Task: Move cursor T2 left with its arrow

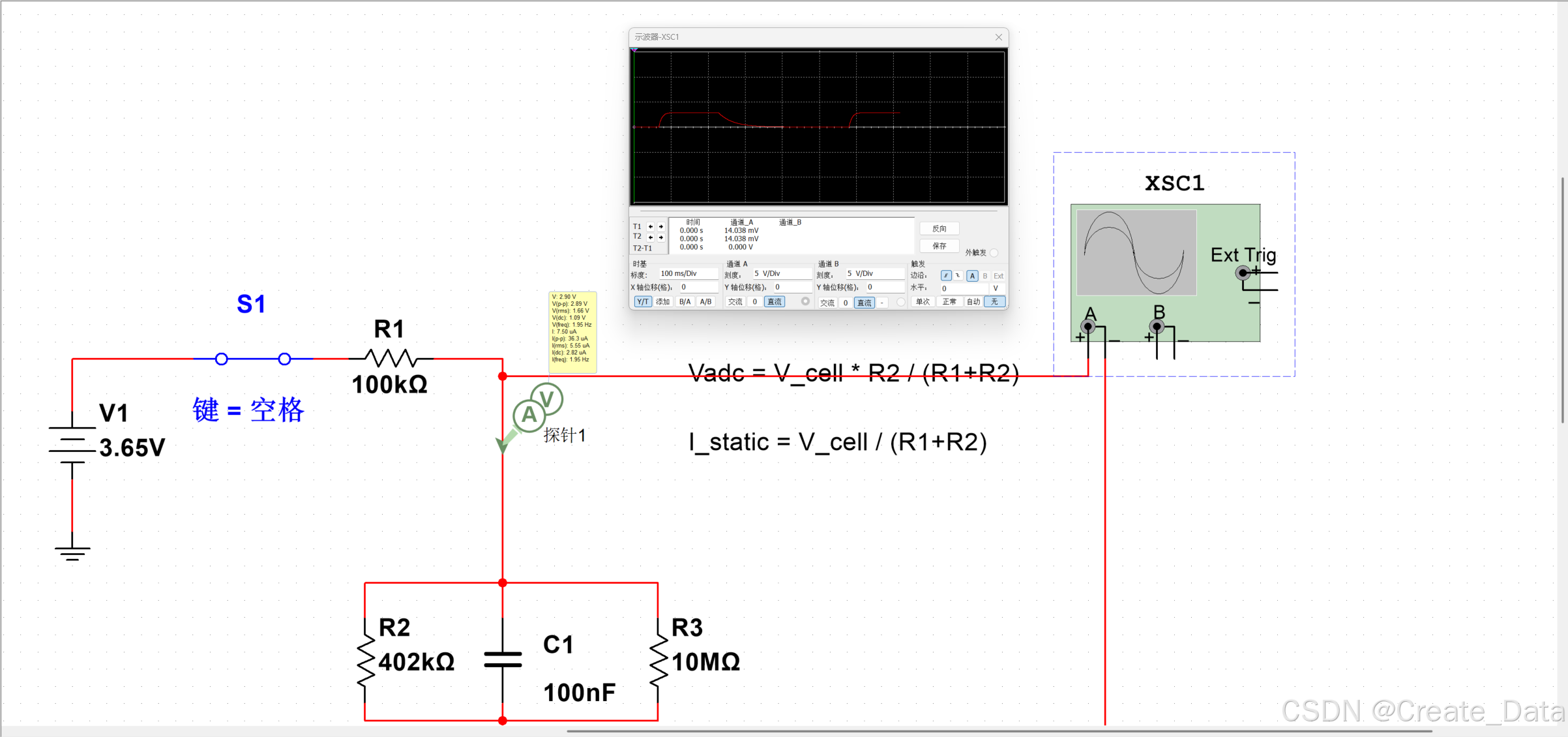Action: pyautogui.click(x=651, y=237)
